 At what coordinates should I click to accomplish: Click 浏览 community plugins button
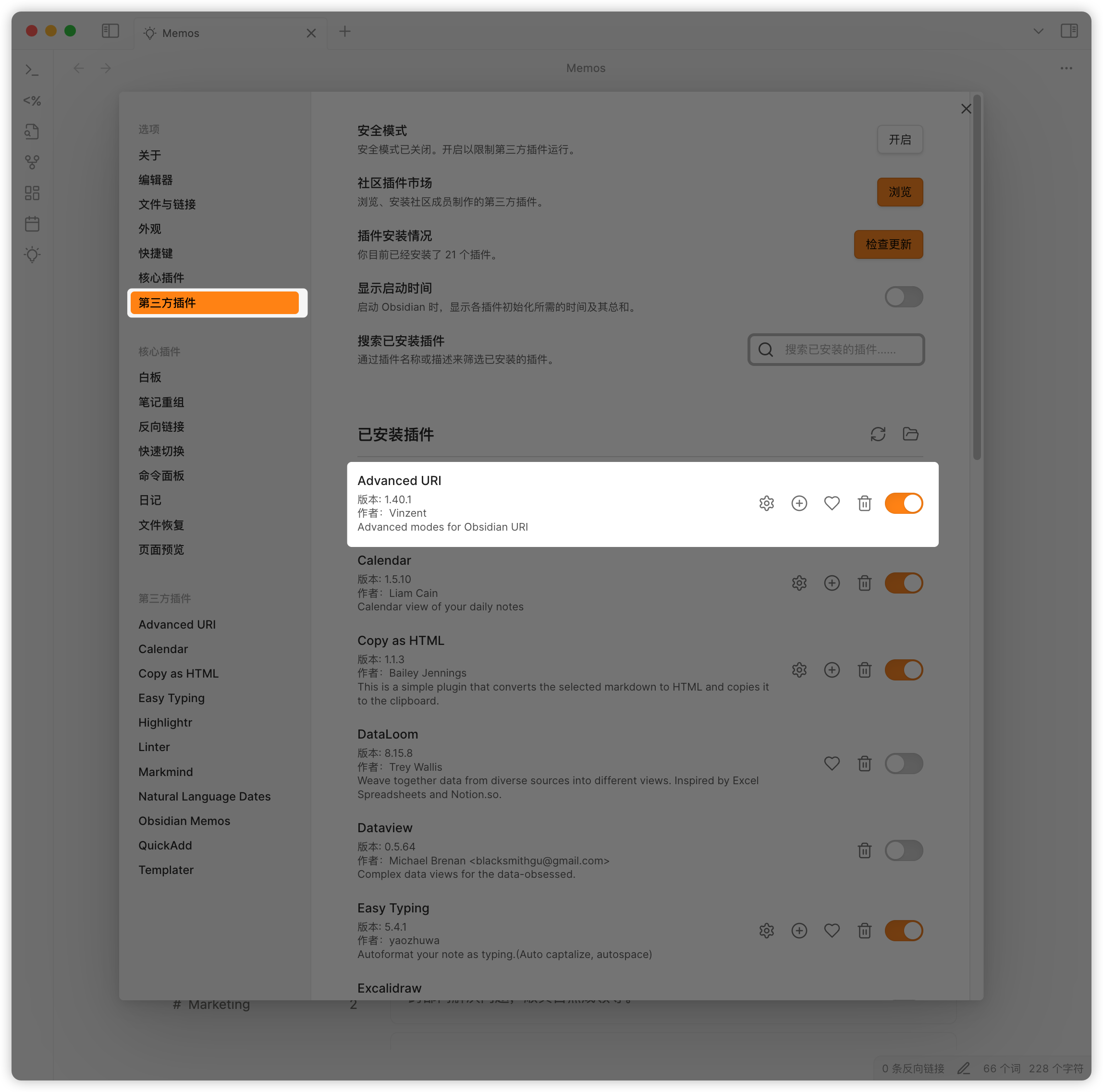point(899,192)
